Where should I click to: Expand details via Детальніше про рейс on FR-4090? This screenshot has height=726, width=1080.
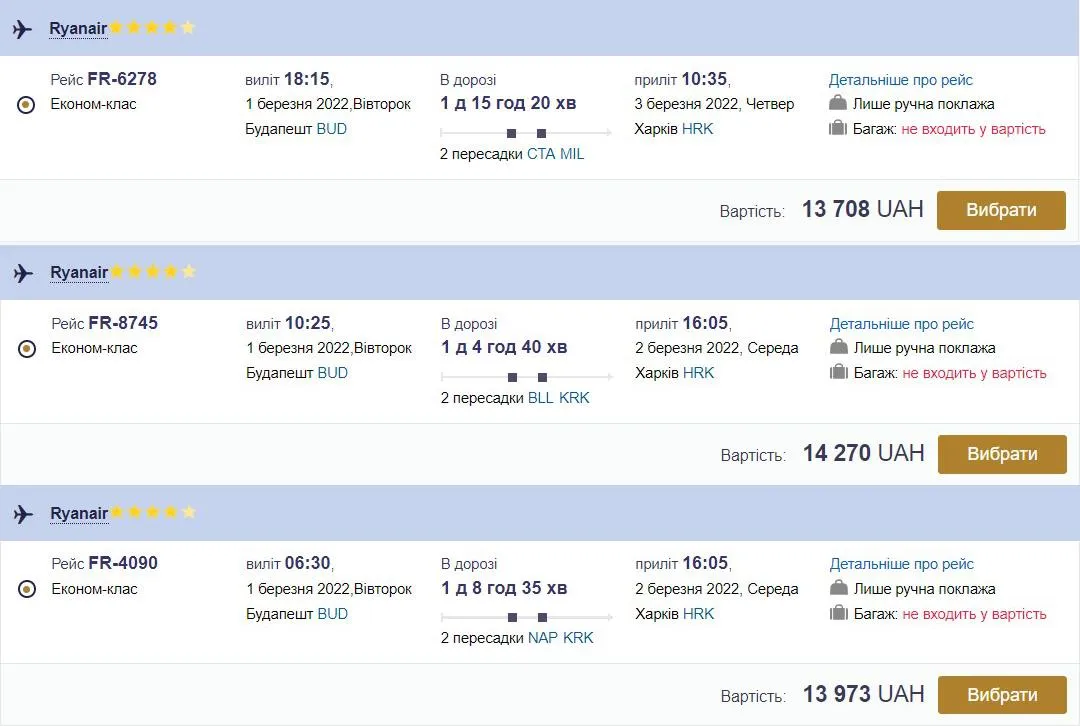click(901, 563)
